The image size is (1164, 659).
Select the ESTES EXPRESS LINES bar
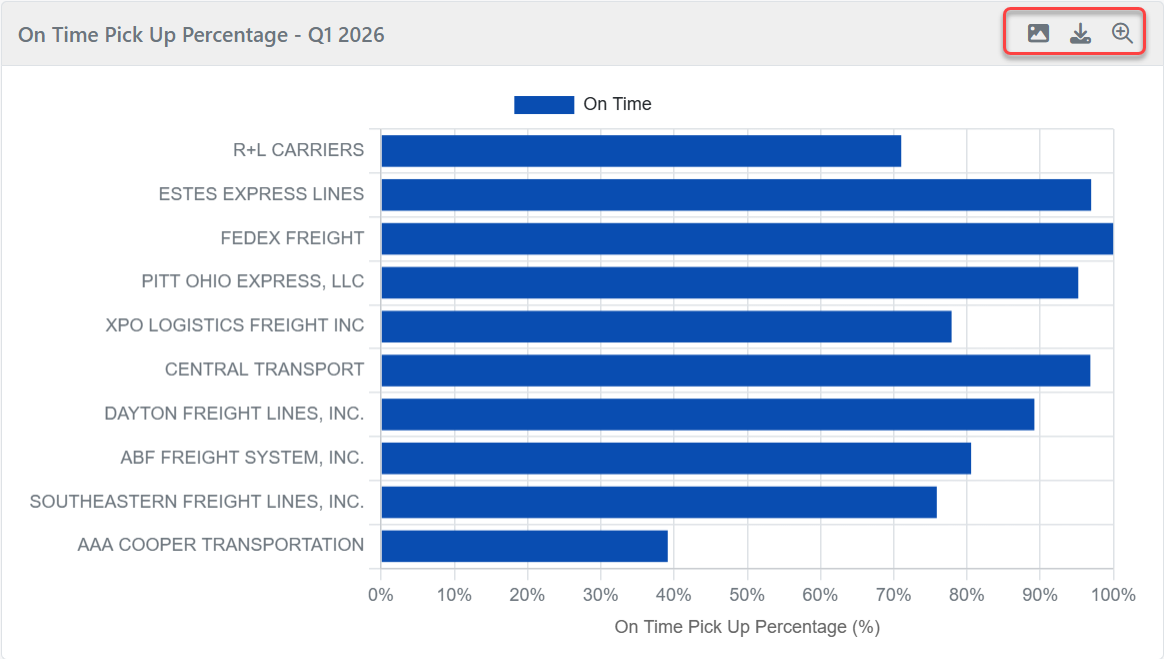[x=735, y=195]
